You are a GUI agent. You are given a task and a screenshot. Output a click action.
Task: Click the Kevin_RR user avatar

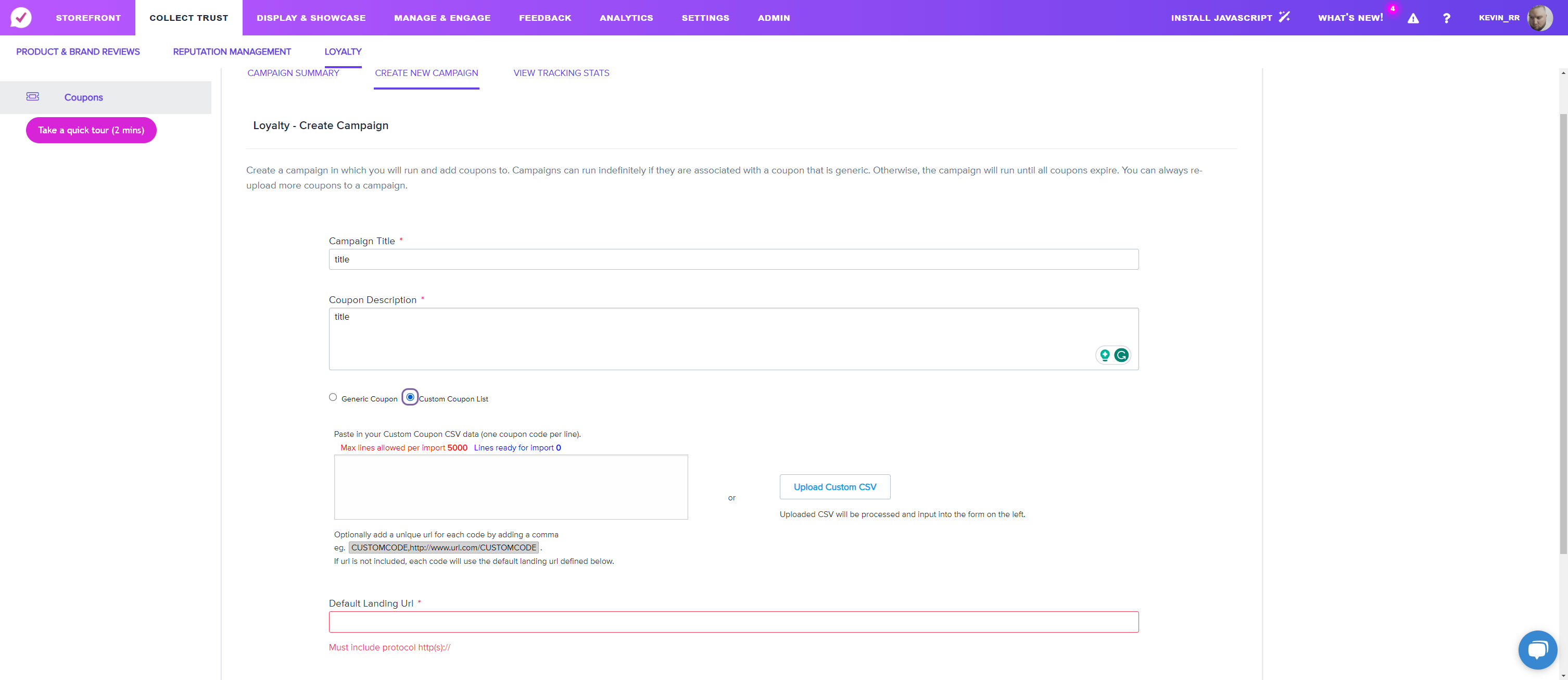(x=1540, y=18)
